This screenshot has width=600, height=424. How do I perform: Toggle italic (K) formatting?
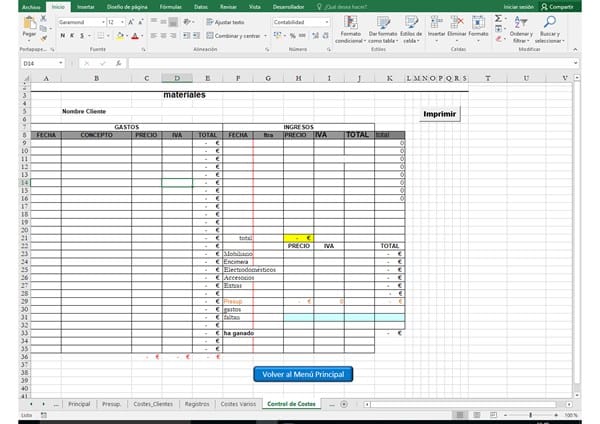click(x=72, y=36)
